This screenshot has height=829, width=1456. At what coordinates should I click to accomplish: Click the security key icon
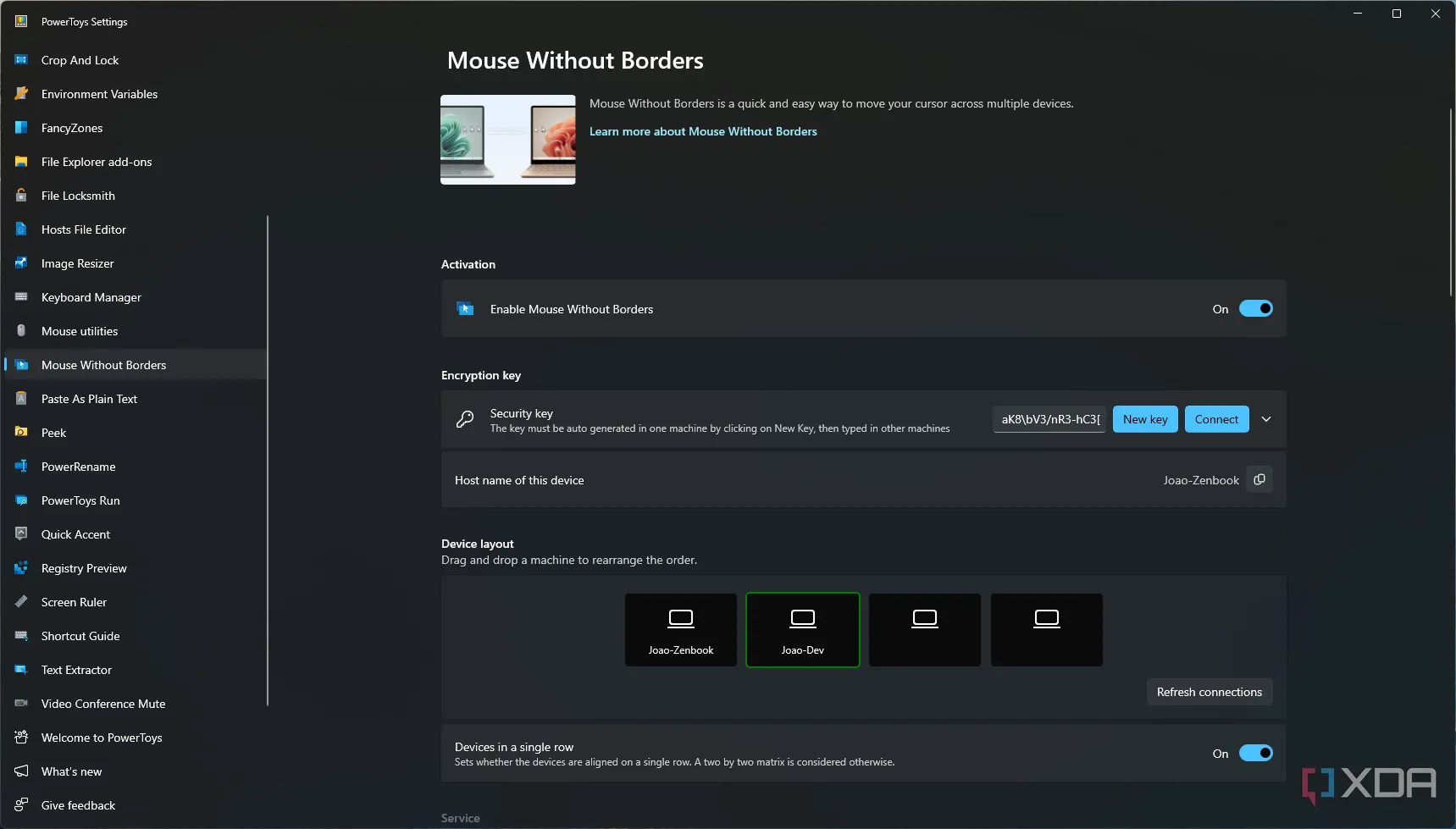(465, 419)
